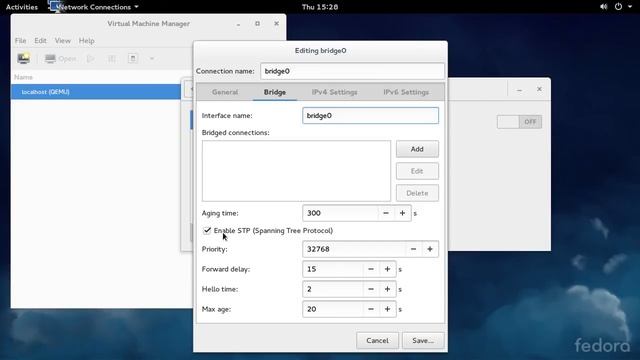Click the Delete bridged connection button
Screen dimensions: 640x360
[417, 193]
